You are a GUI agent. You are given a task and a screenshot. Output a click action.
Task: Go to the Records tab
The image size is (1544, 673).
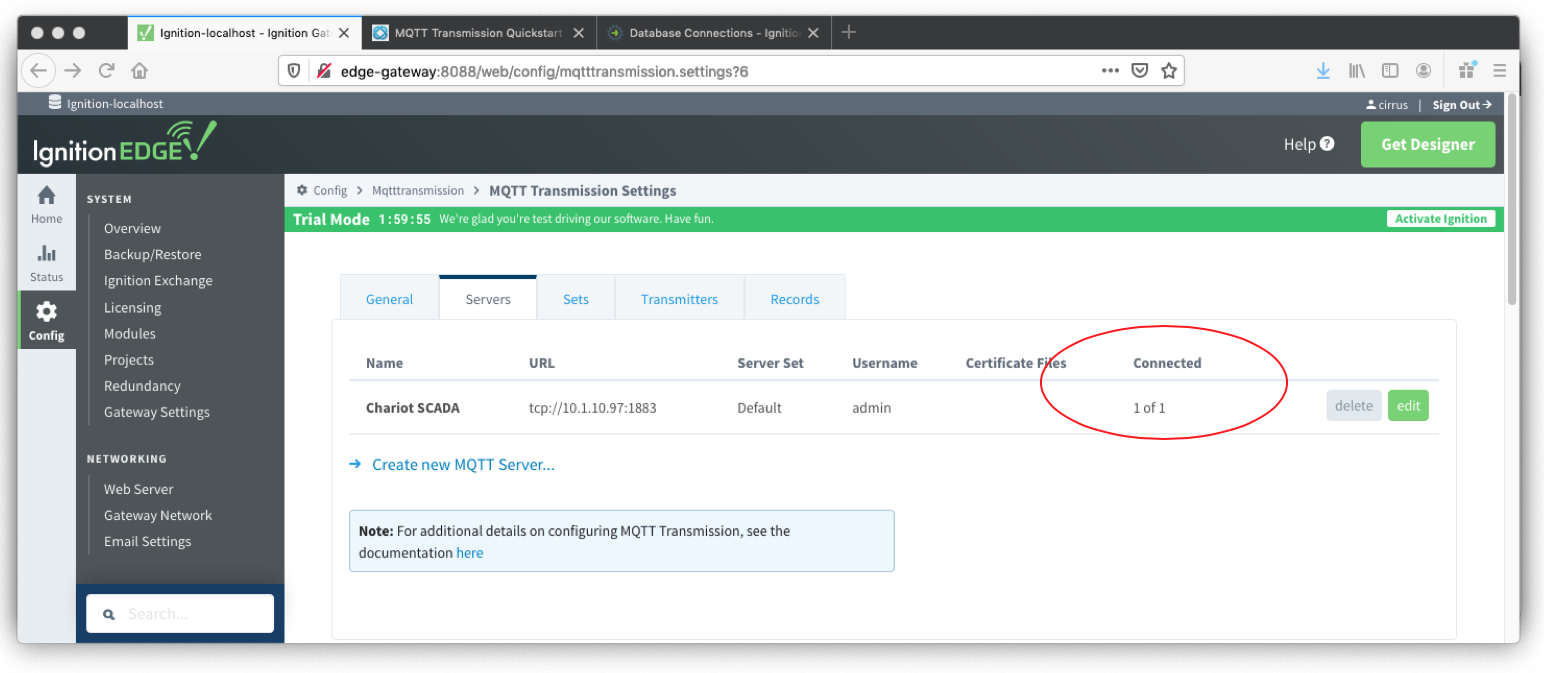795,299
